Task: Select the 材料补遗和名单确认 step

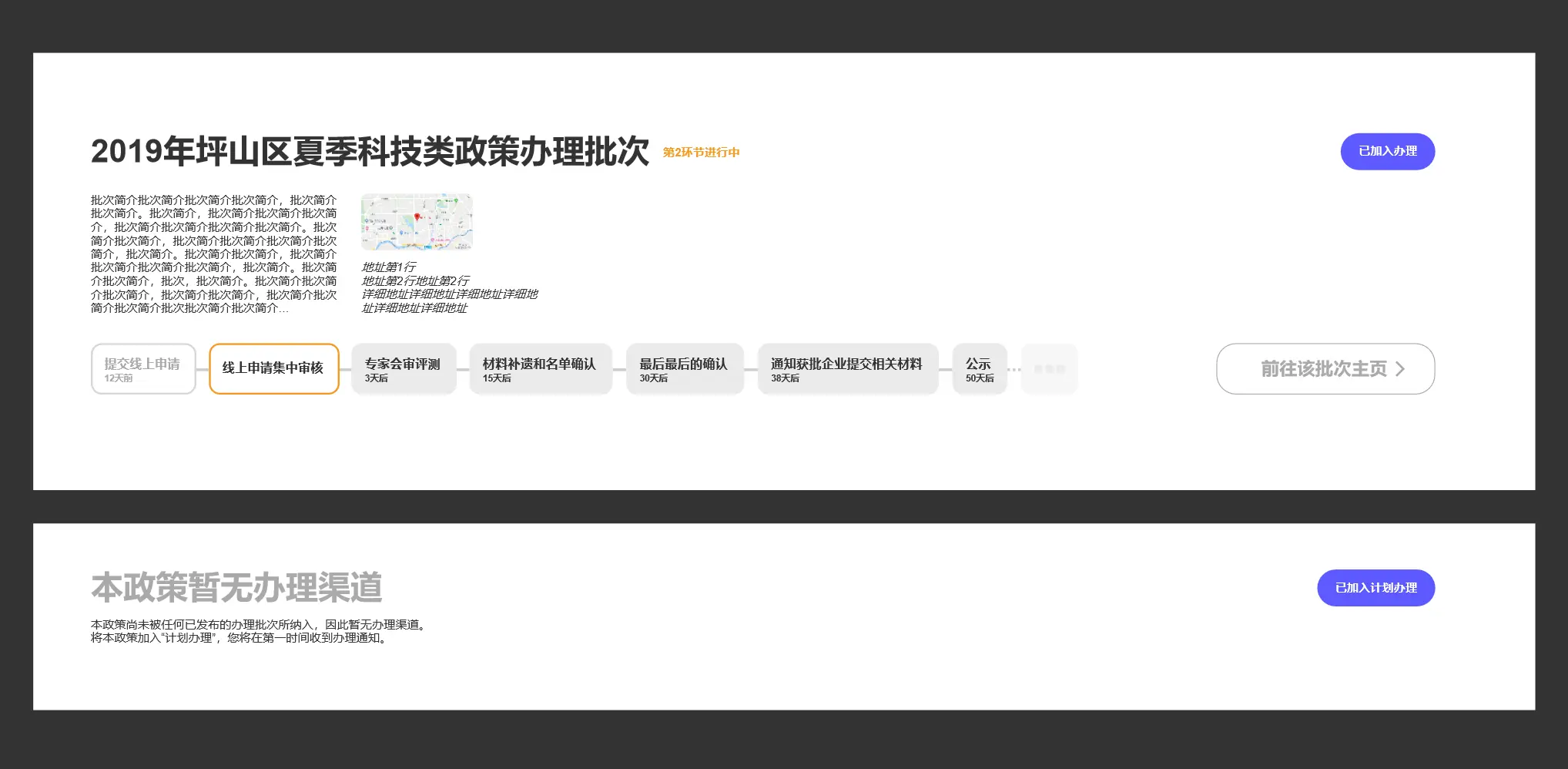Action: (x=540, y=369)
